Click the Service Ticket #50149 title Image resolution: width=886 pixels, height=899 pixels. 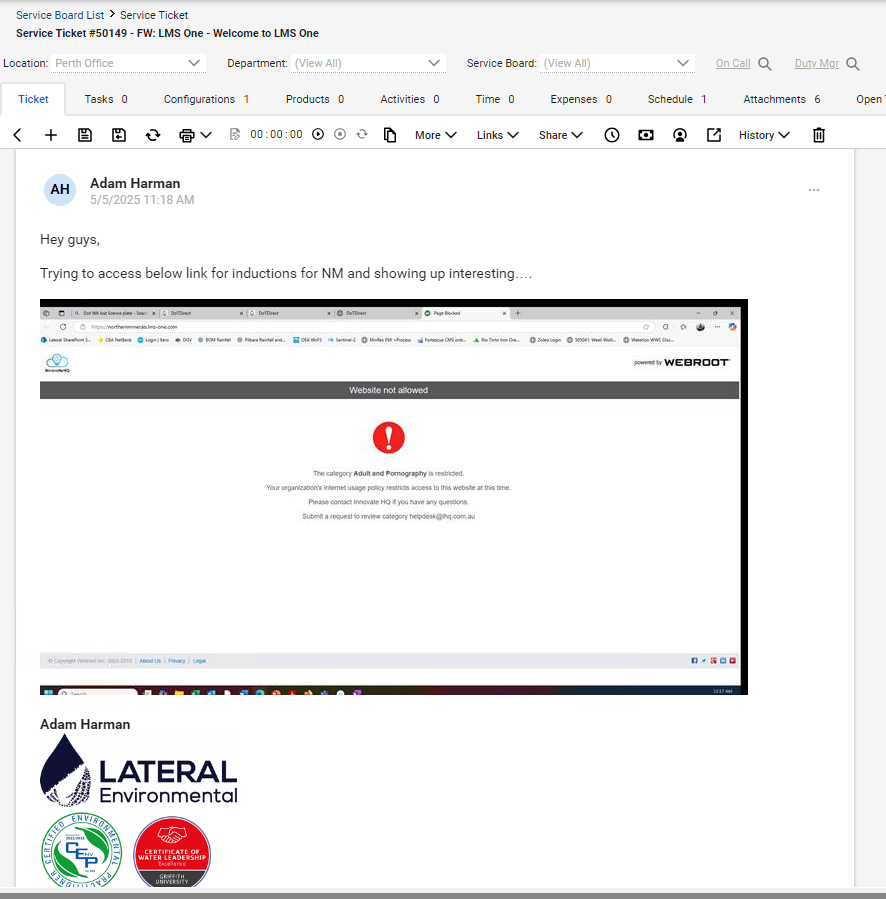[x=167, y=33]
